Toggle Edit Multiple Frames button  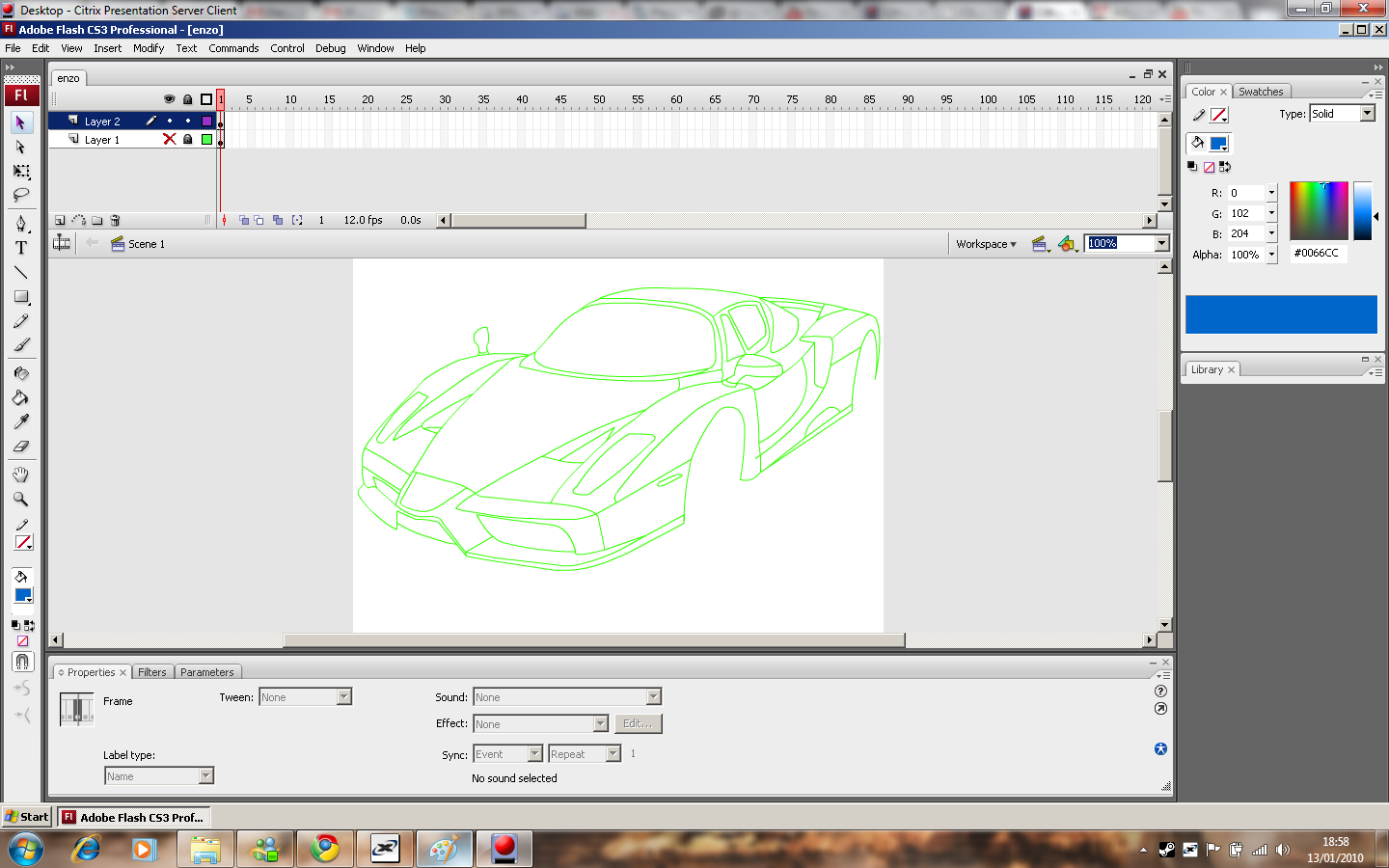pos(278,220)
